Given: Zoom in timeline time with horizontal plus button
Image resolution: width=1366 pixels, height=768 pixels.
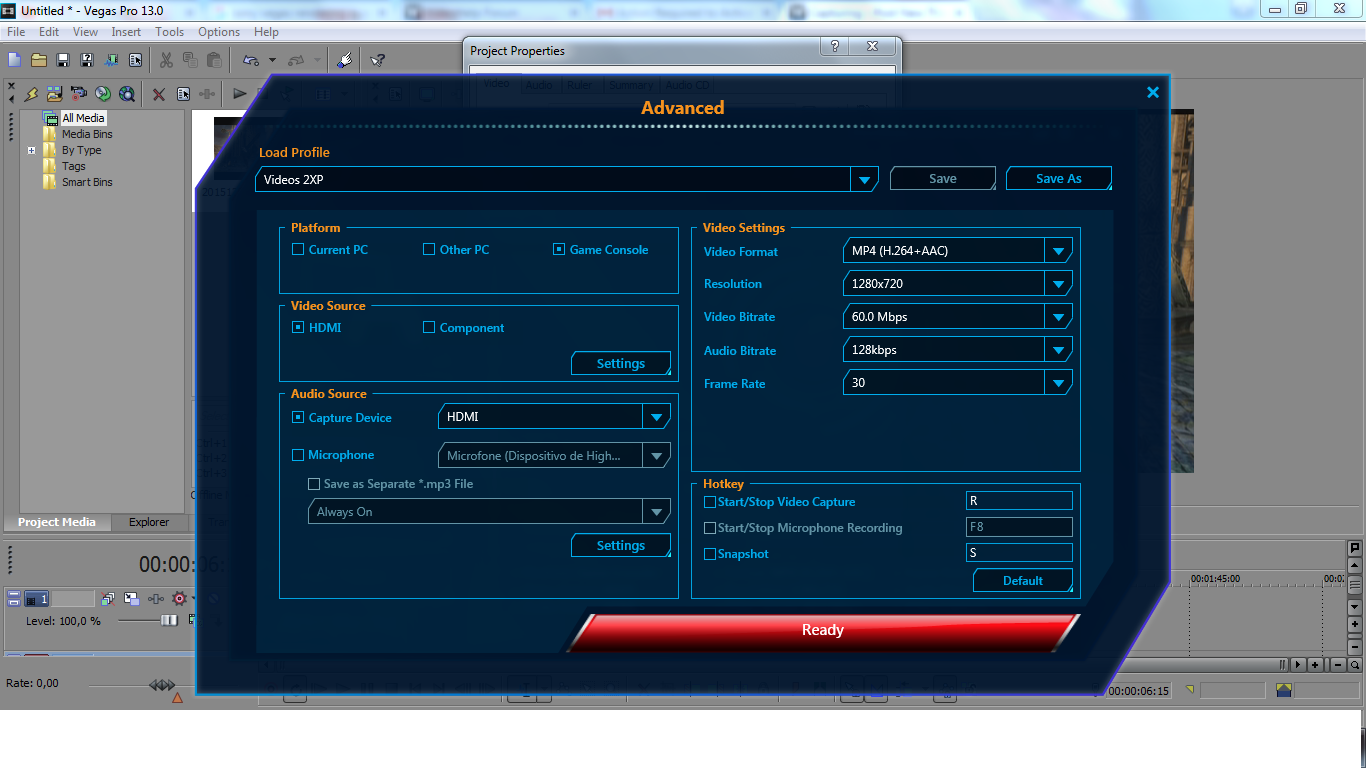Looking at the screenshot, I should pyautogui.click(x=1316, y=664).
